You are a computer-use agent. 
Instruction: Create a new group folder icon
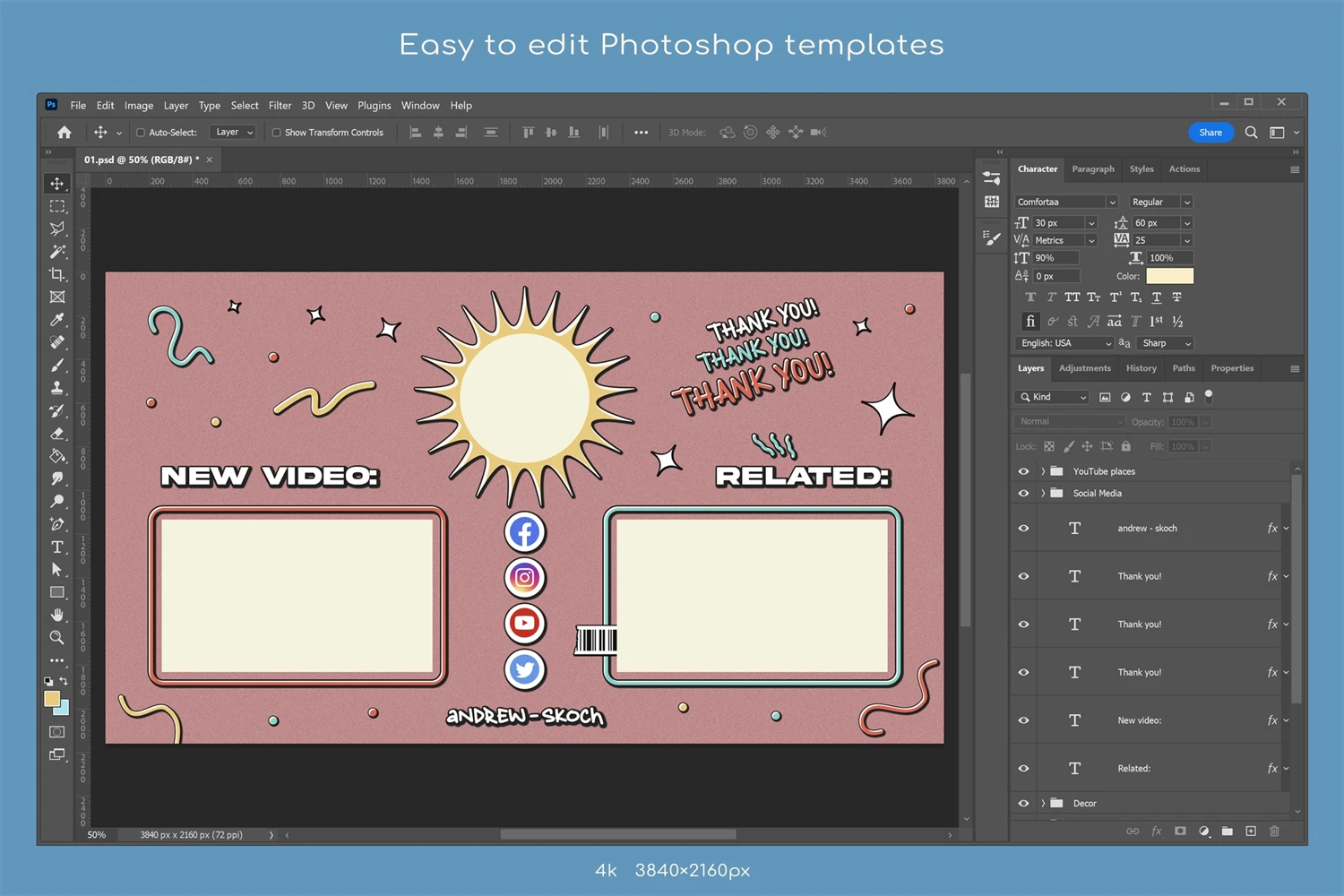pyautogui.click(x=1227, y=831)
